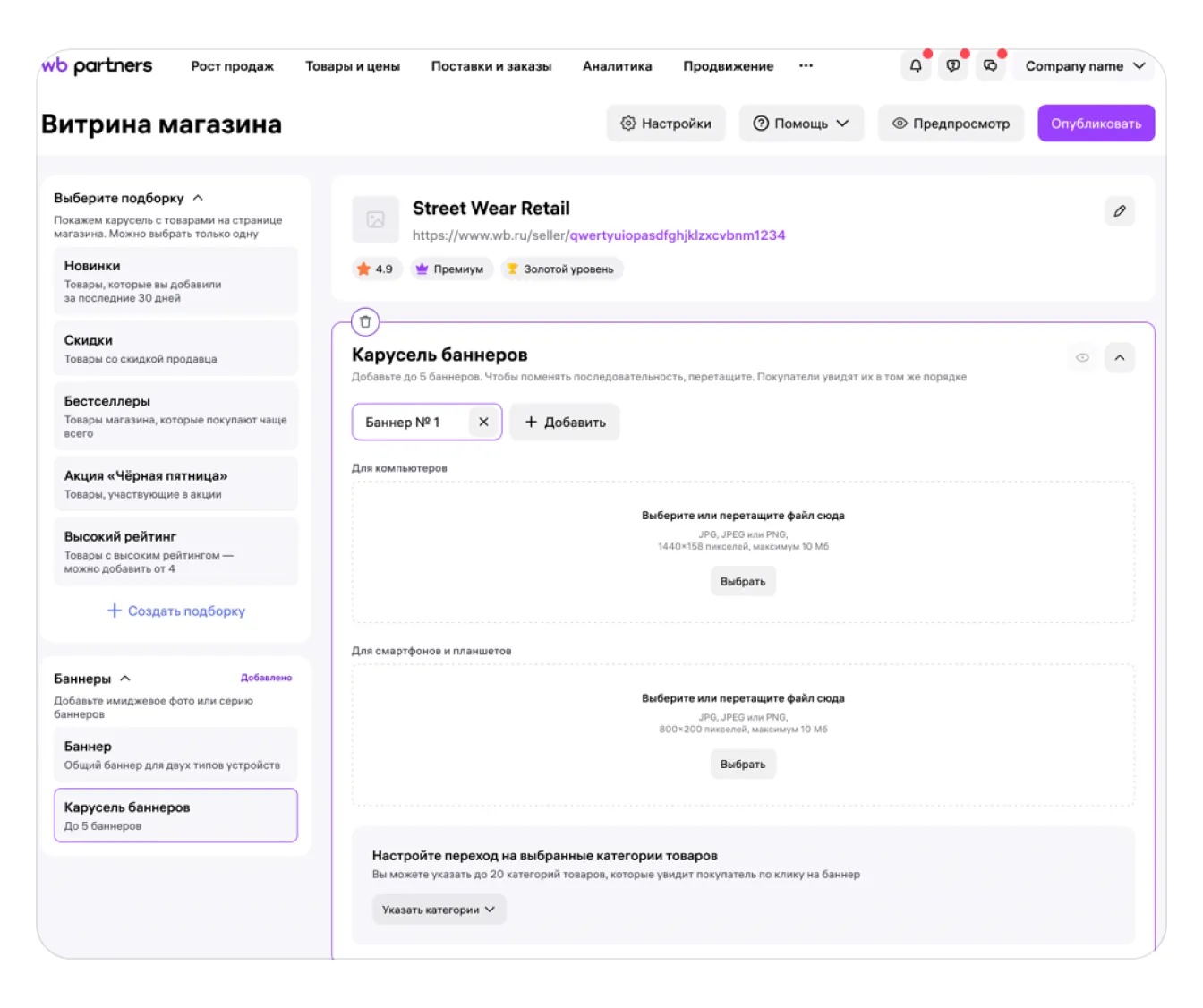Open the Помощь dropdown menu
The height and width of the screenshot is (1008, 1203).
tap(800, 124)
